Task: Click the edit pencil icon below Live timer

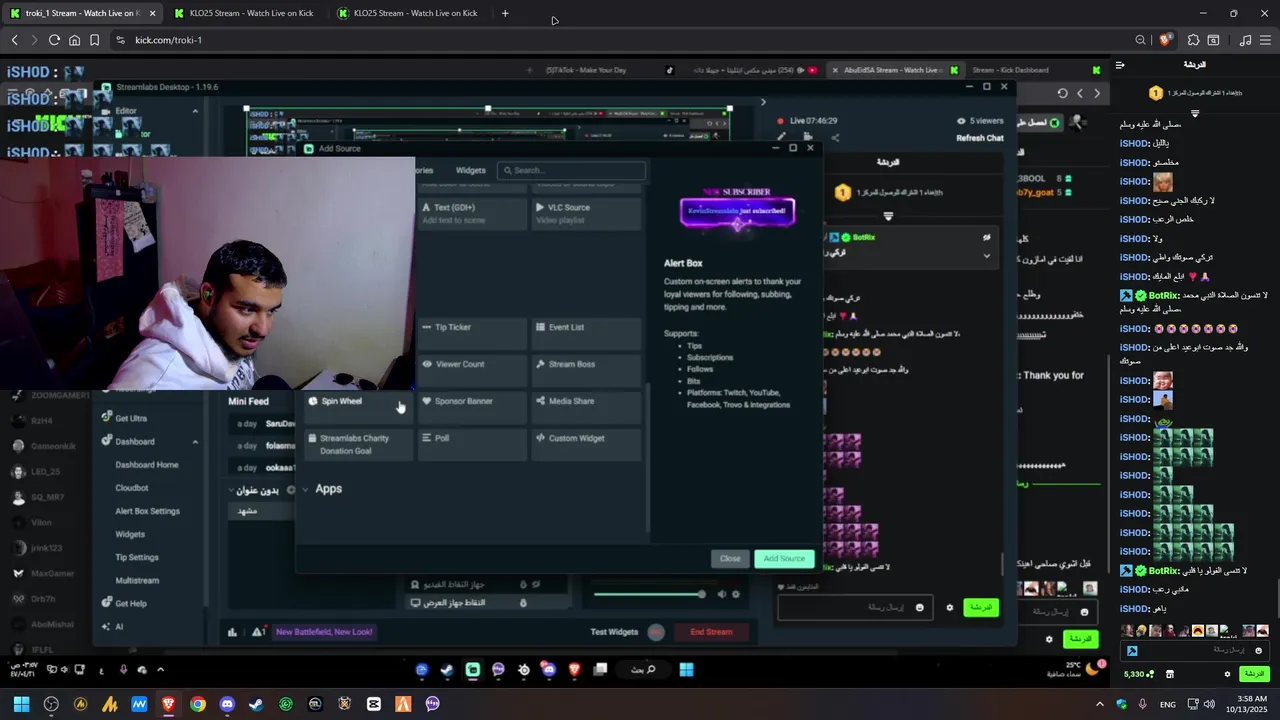Action: pos(782,137)
